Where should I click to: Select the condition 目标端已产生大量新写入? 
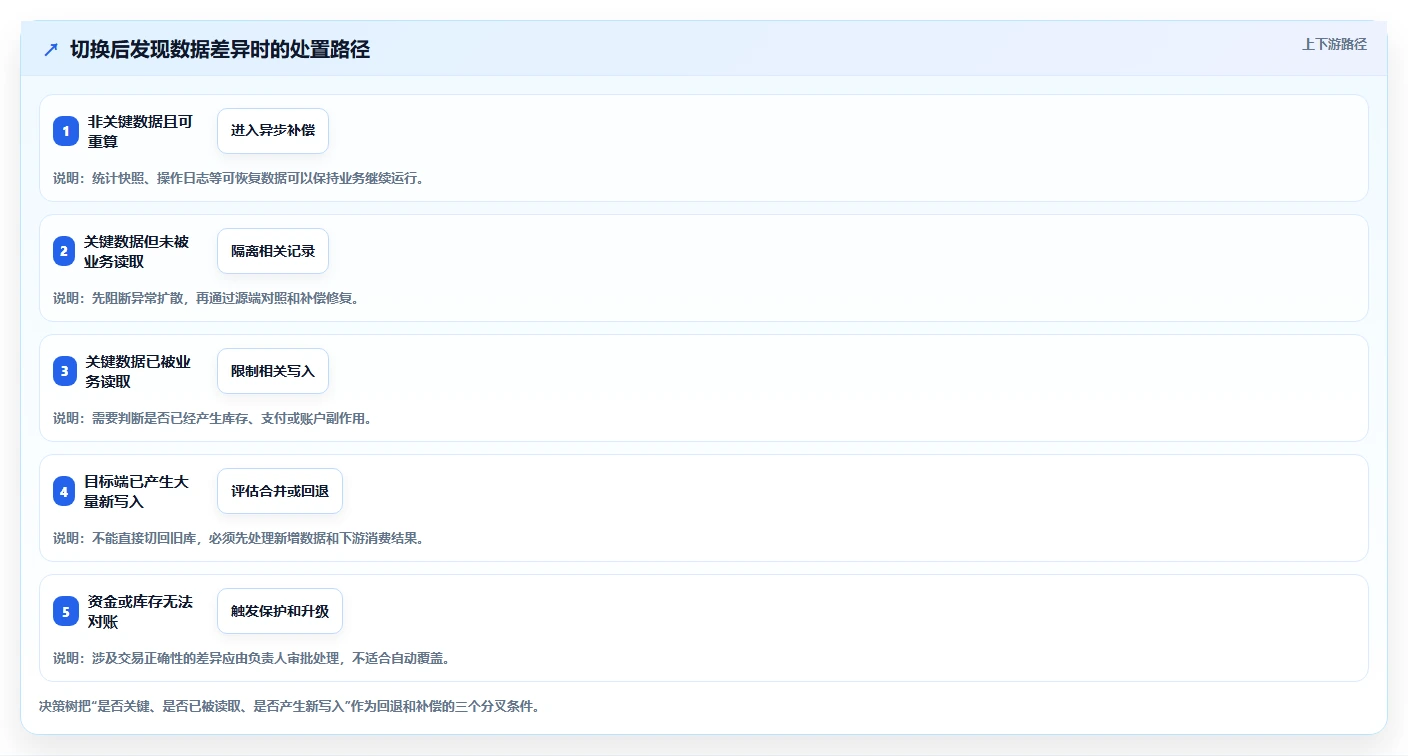tap(136, 491)
